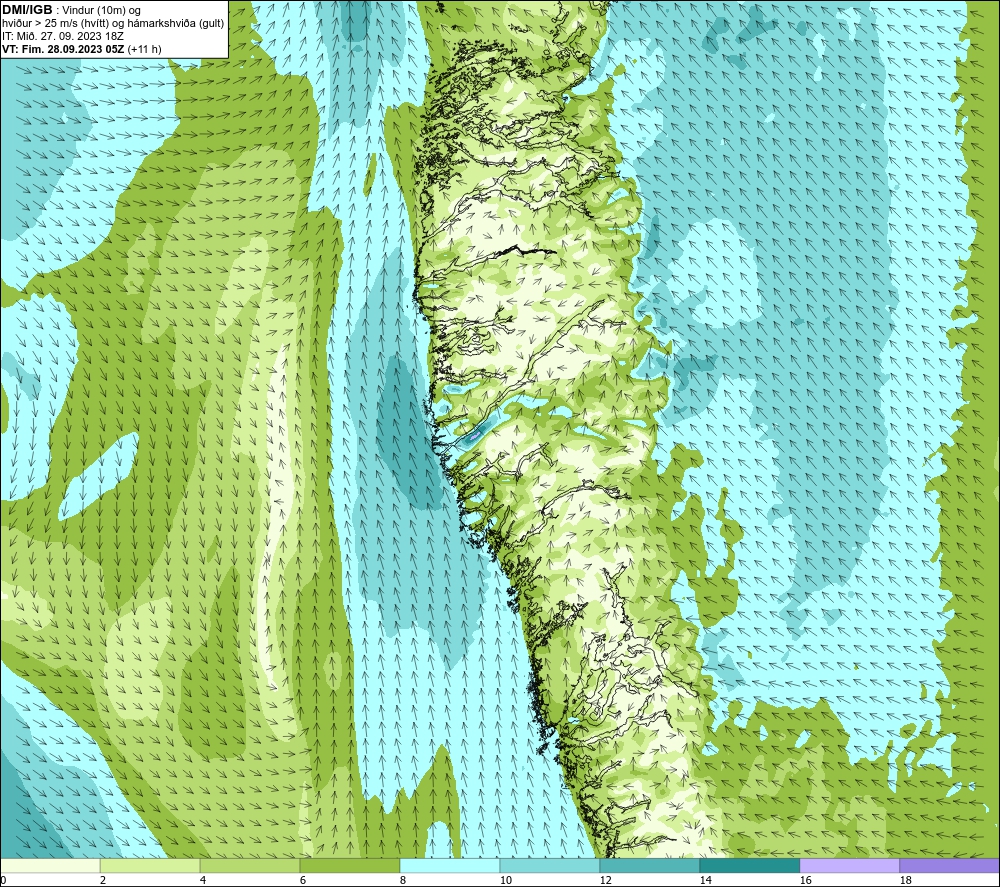
Task: Click the legend scale label '6'
Action: pos(303,881)
